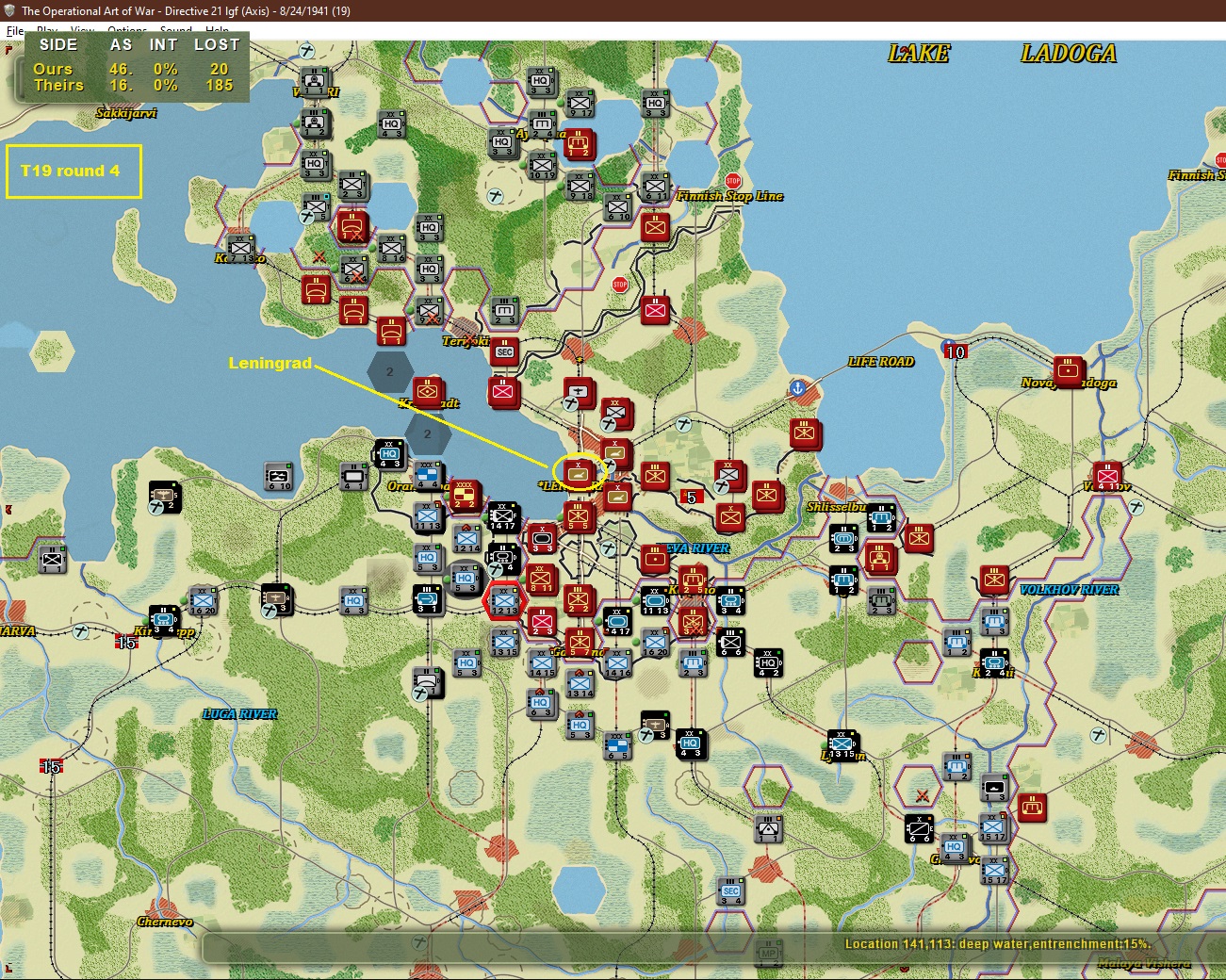The image size is (1226, 980).
Task: Select red infantry division 8 11
Action: point(540,578)
